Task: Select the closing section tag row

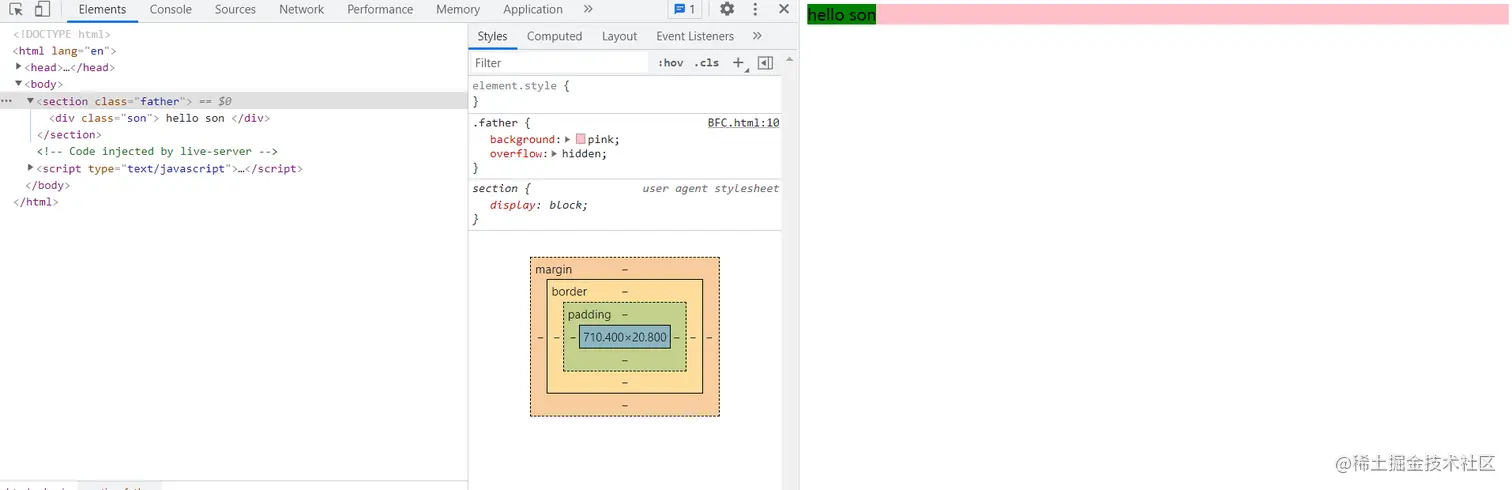Action: click(x=69, y=135)
